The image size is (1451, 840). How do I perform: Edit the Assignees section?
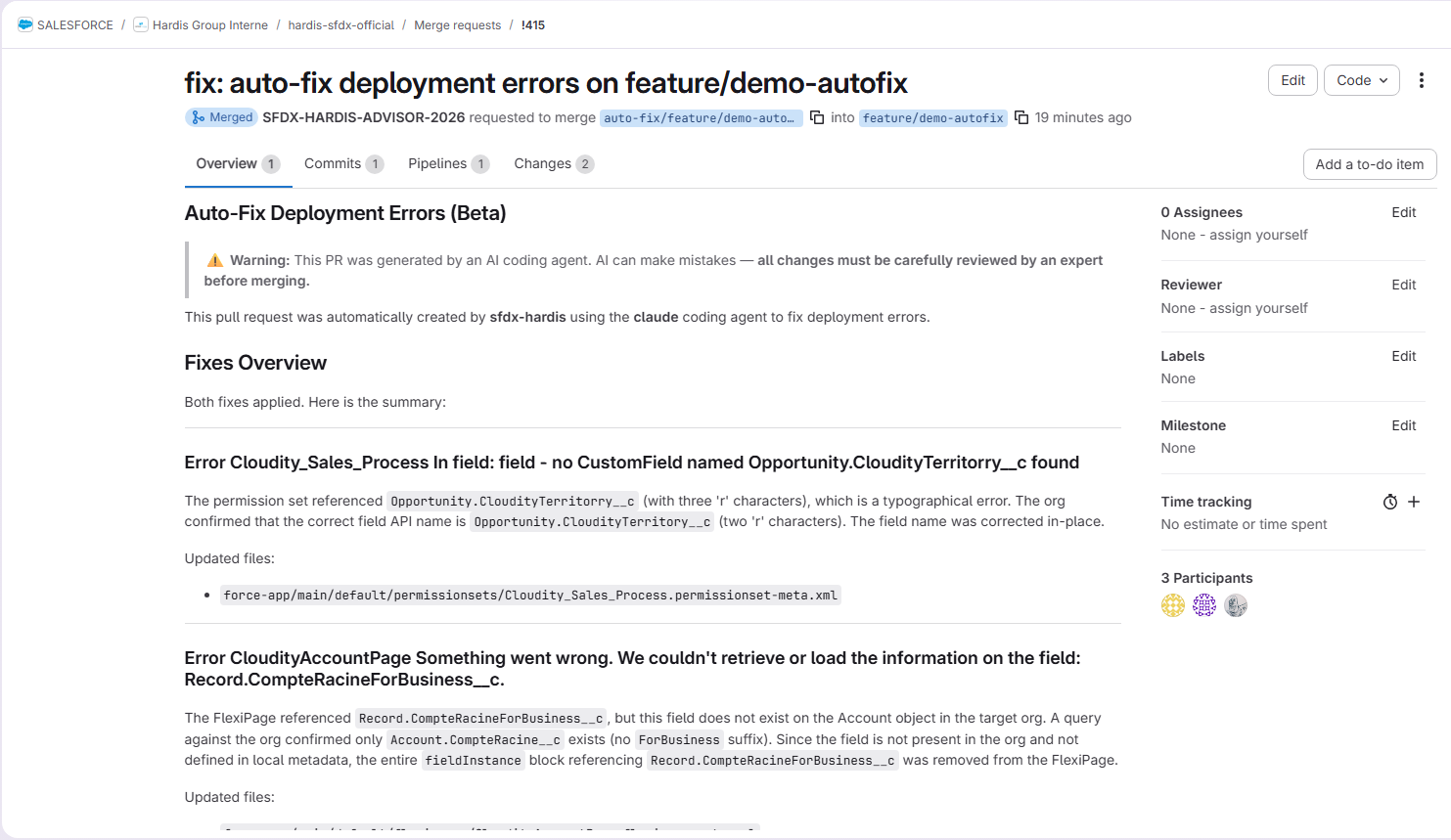pos(1404,212)
